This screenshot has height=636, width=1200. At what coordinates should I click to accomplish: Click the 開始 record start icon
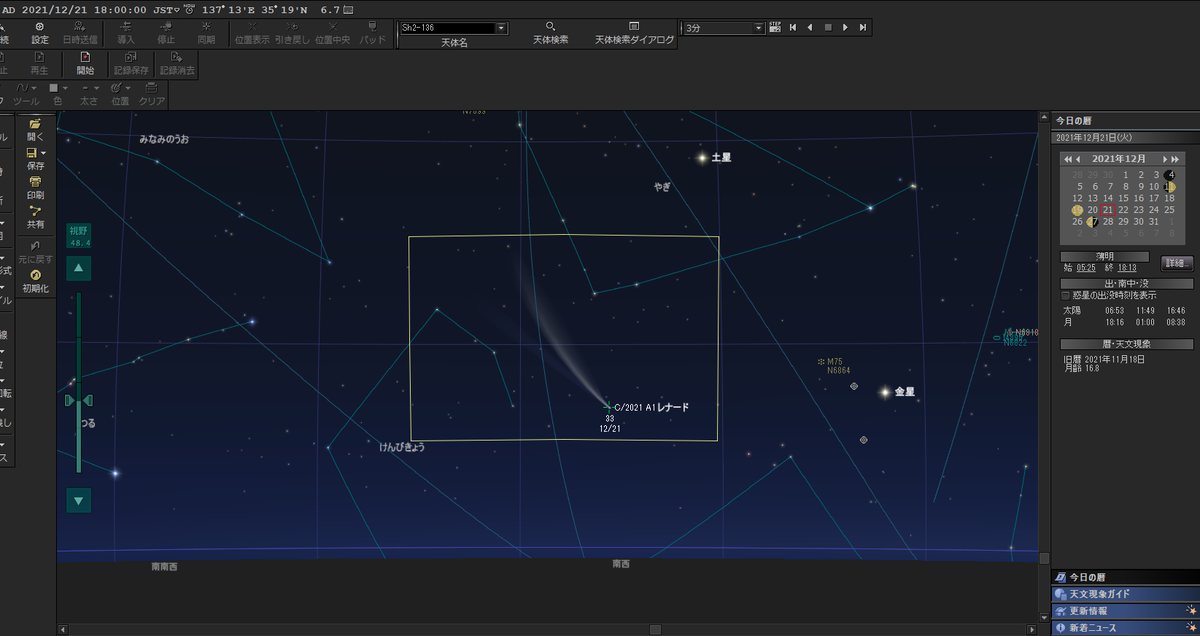tap(85, 64)
